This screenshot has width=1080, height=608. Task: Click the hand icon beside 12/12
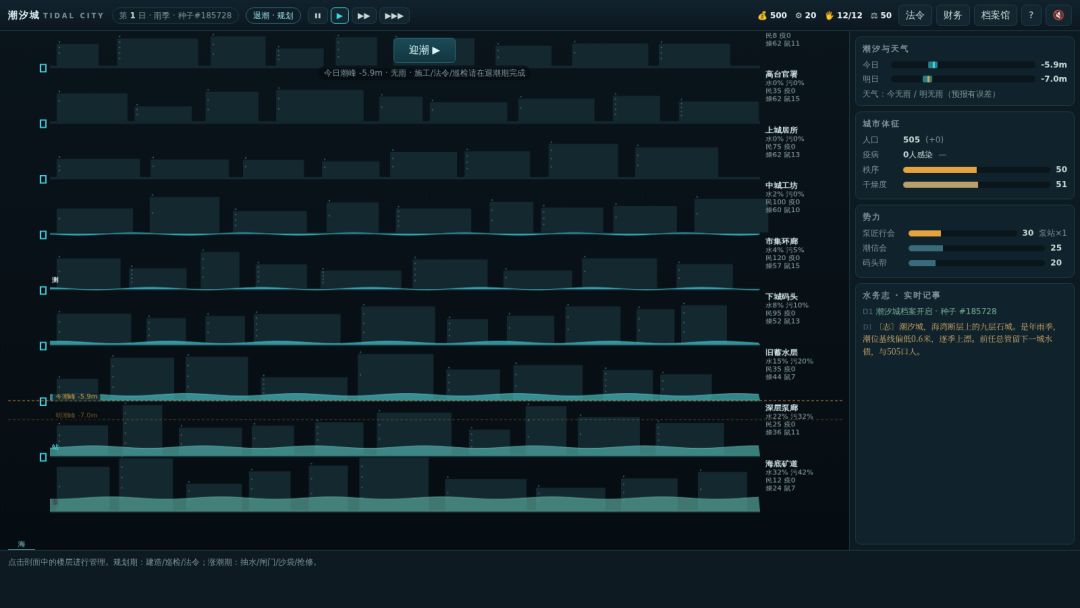point(829,15)
